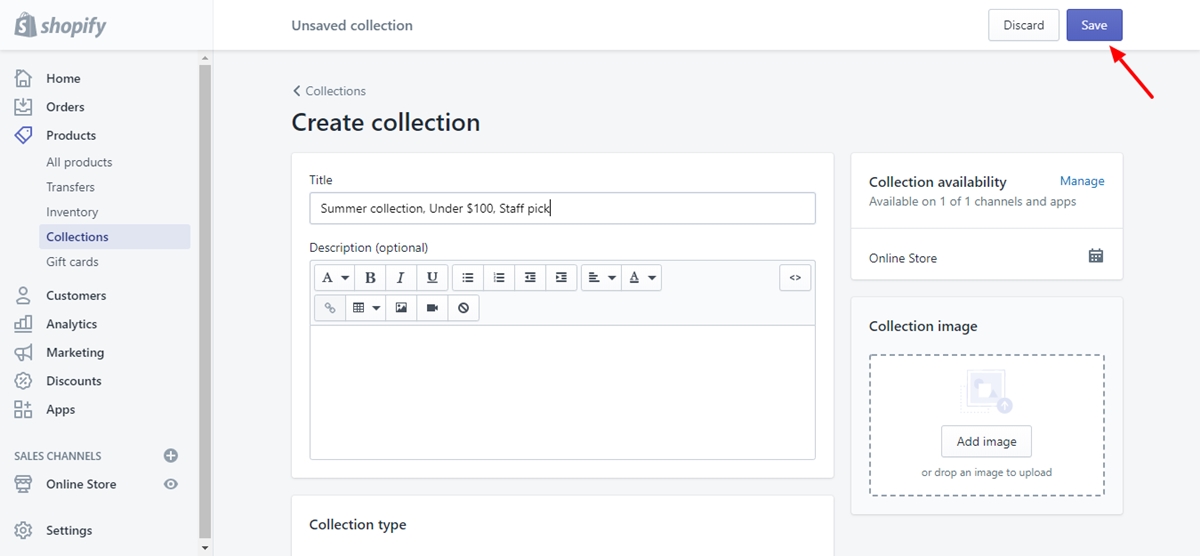Insert a link with the link icon

pyautogui.click(x=330, y=308)
